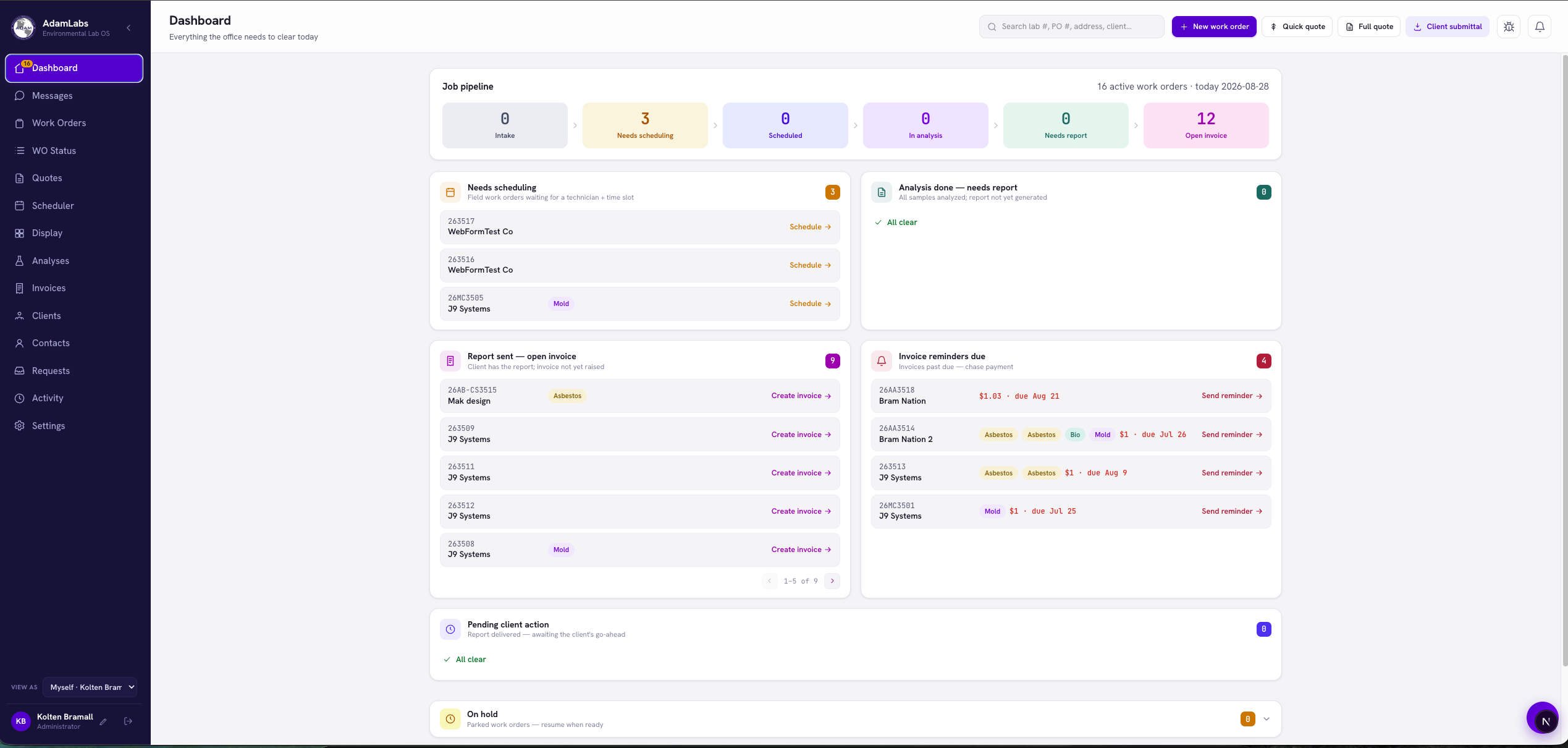
Task: Click the Bio tag on Bram Nation 2
Action: 1075,435
